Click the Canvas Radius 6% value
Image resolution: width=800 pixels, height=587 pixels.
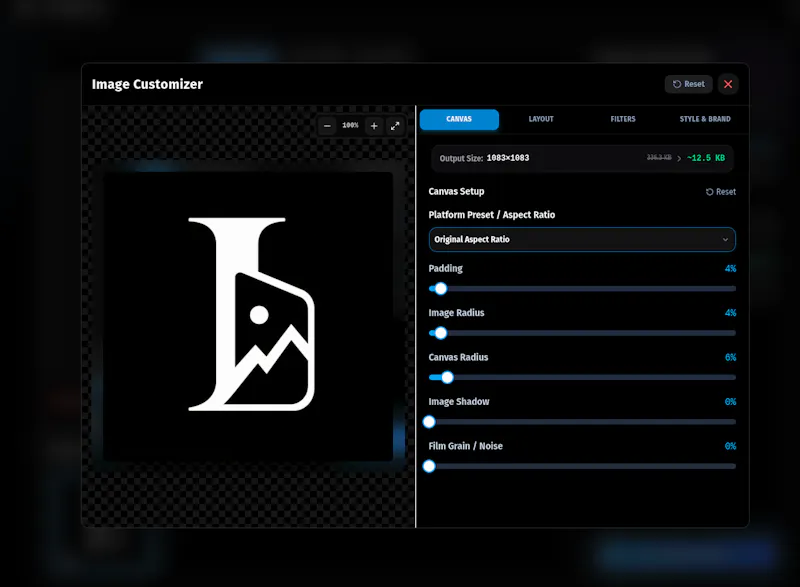tap(730, 358)
